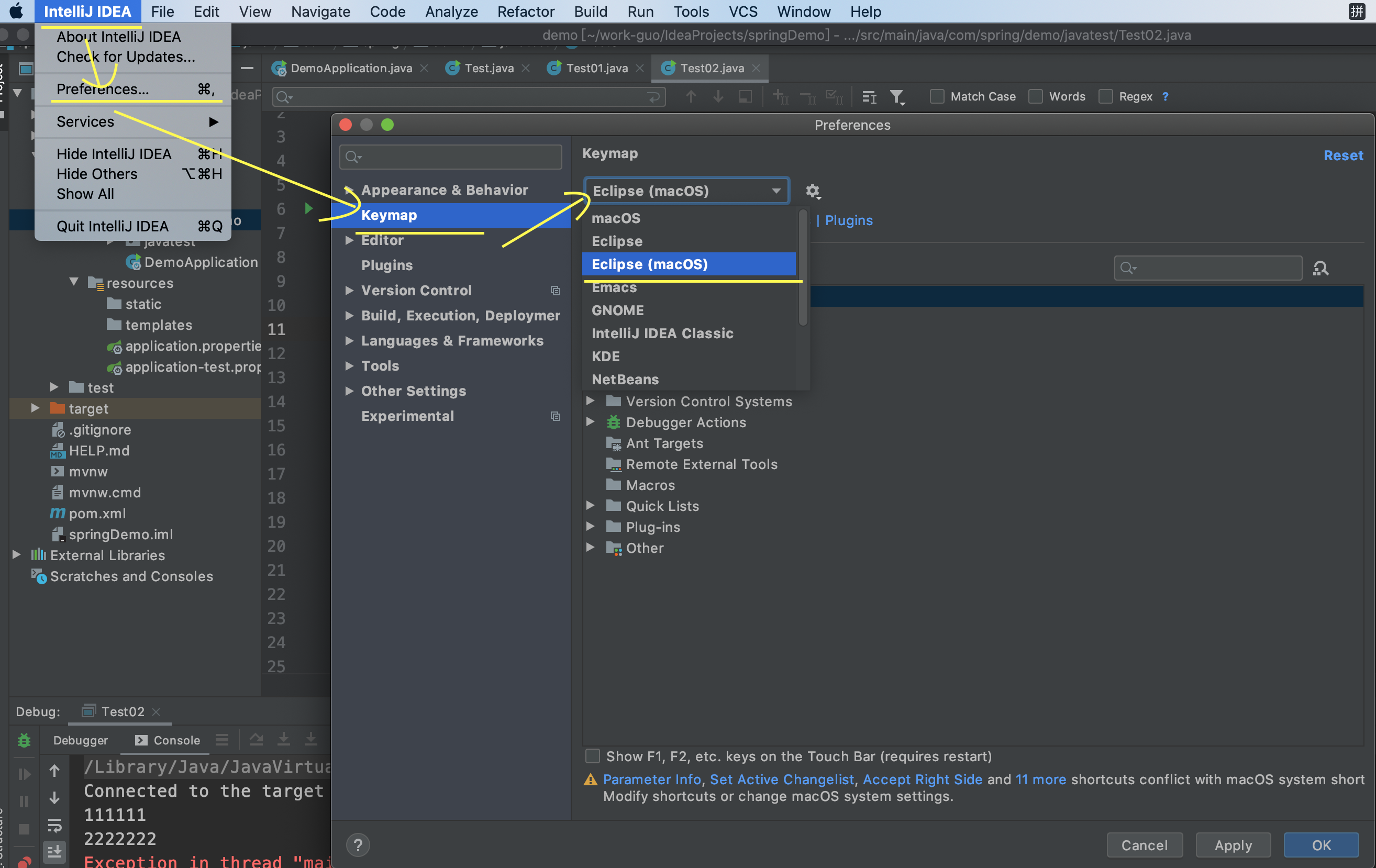Click the run gutter arrow icon
Screen dimensions: 1376x868
click(x=308, y=208)
